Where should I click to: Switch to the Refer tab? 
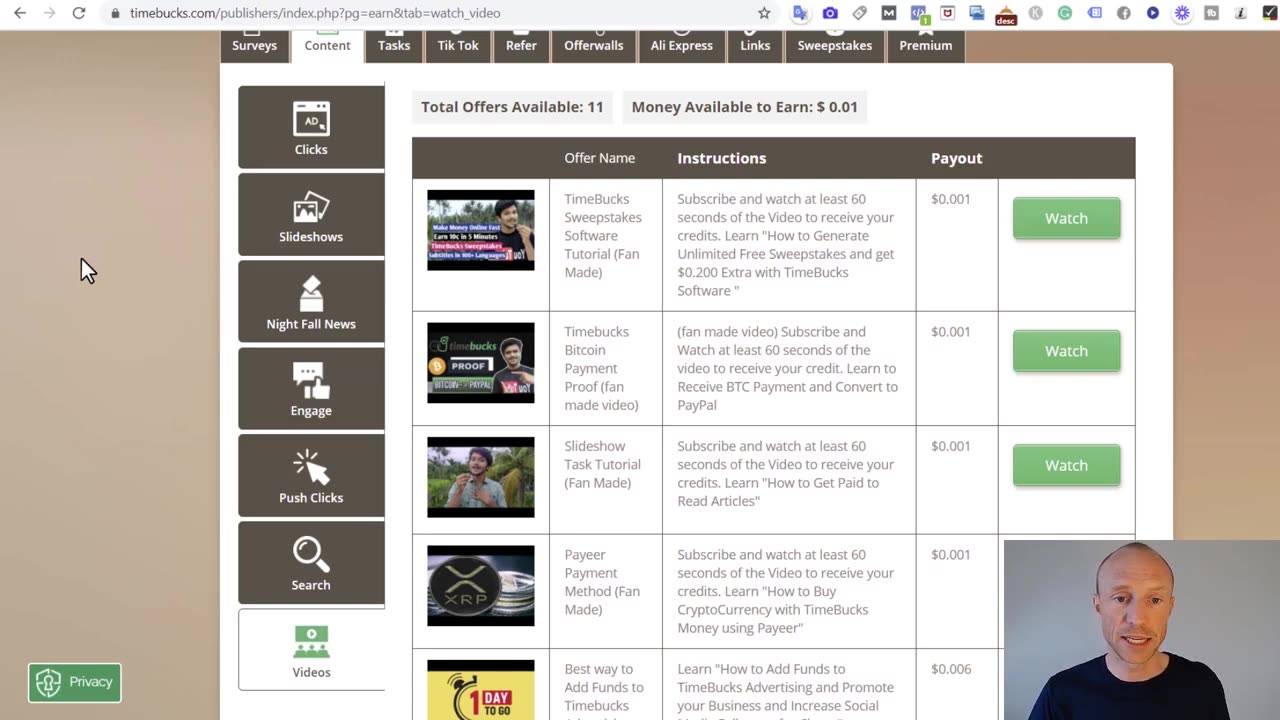(x=521, y=45)
